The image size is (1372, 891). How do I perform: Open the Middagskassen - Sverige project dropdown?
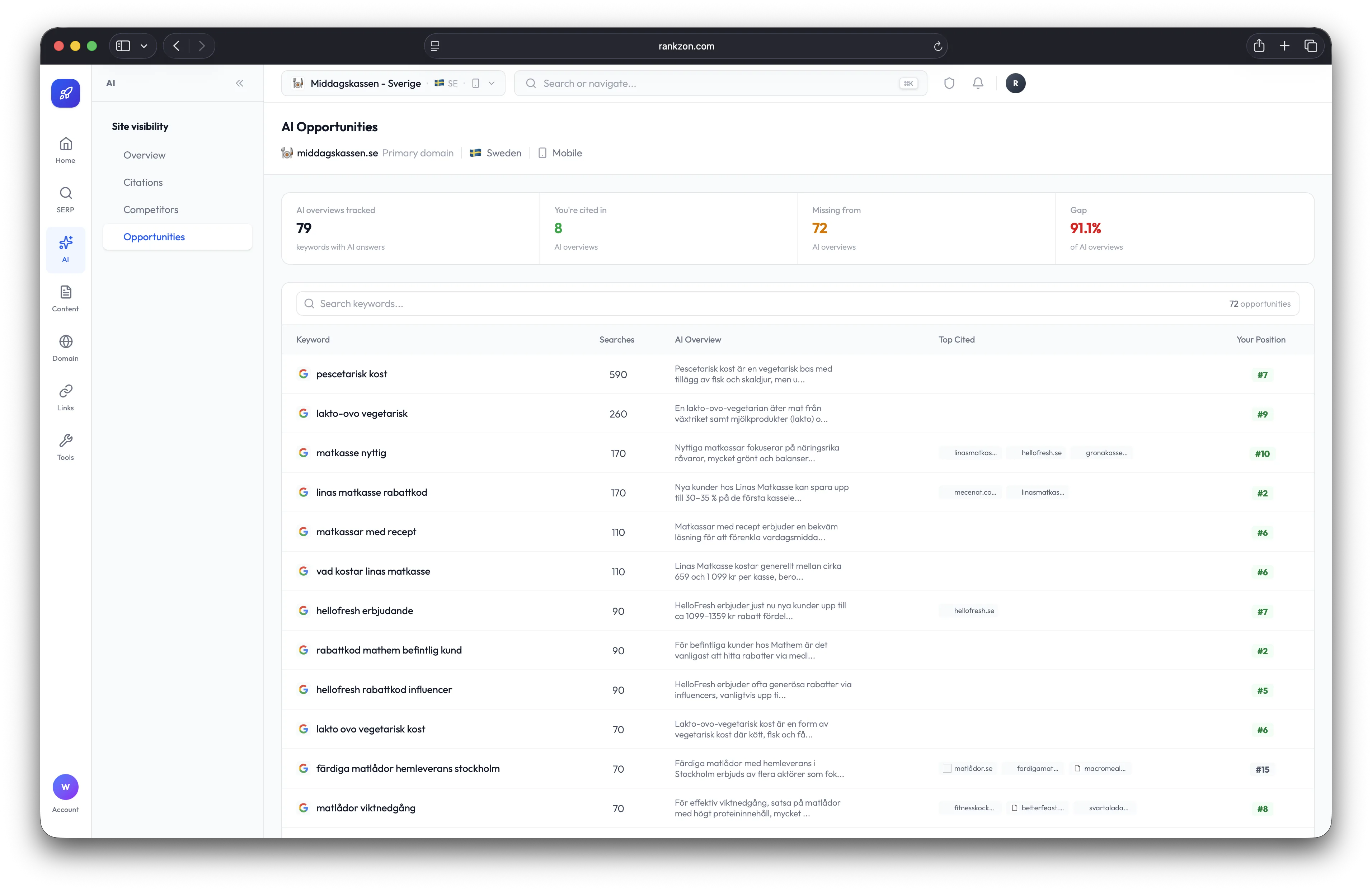tap(393, 83)
